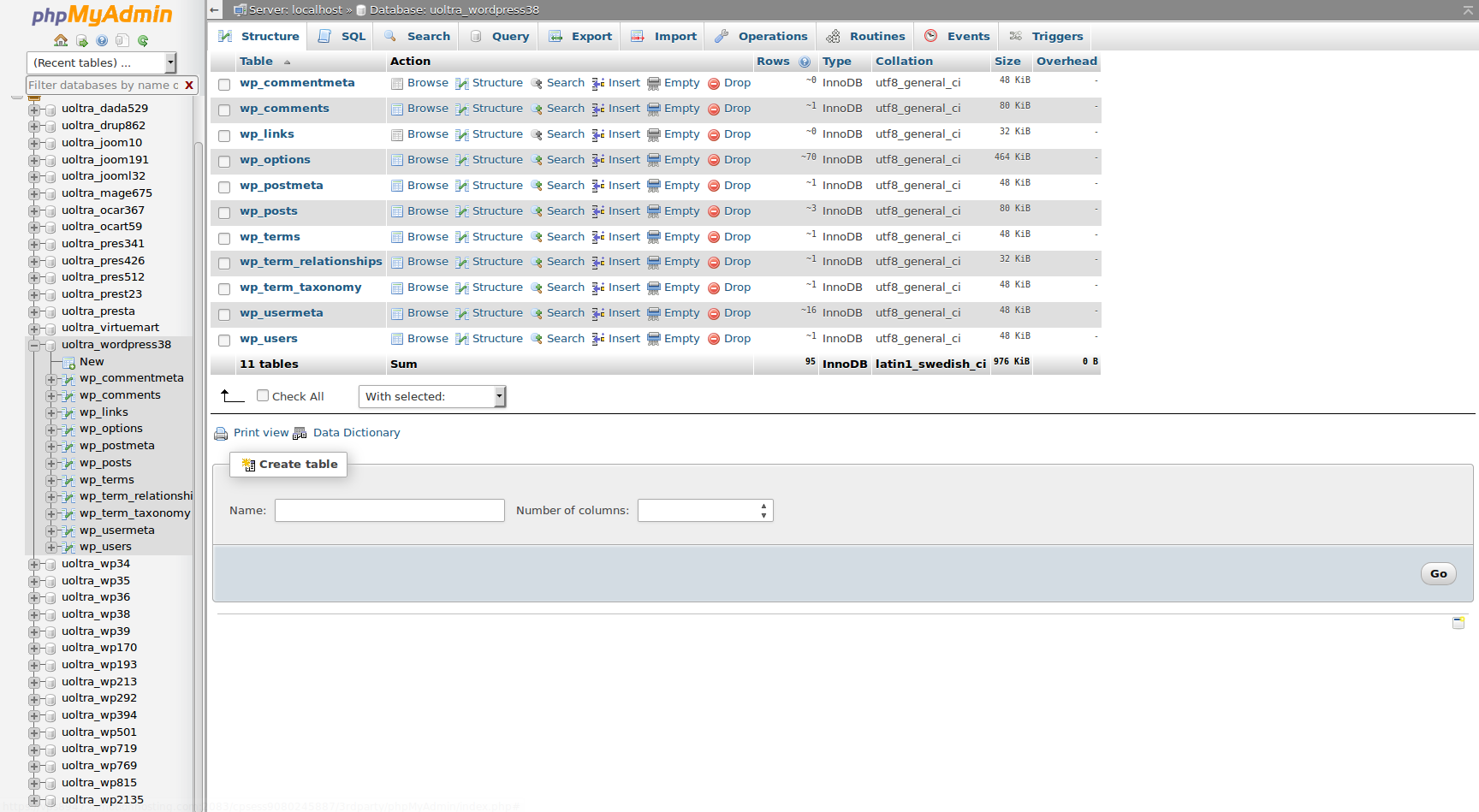The image size is (1479, 812).
Task: Reload the navigation panel with green arrow icon
Action: pos(143,40)
